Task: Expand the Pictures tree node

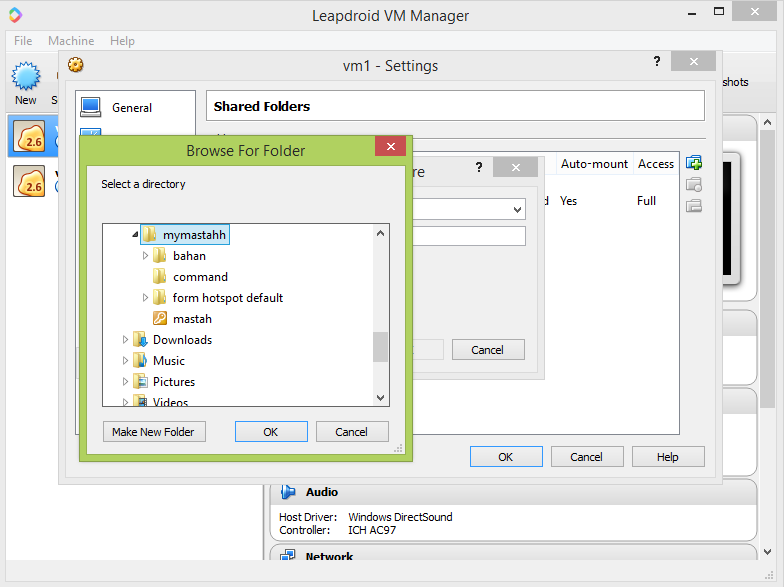Action: click(x=125, y=382)
